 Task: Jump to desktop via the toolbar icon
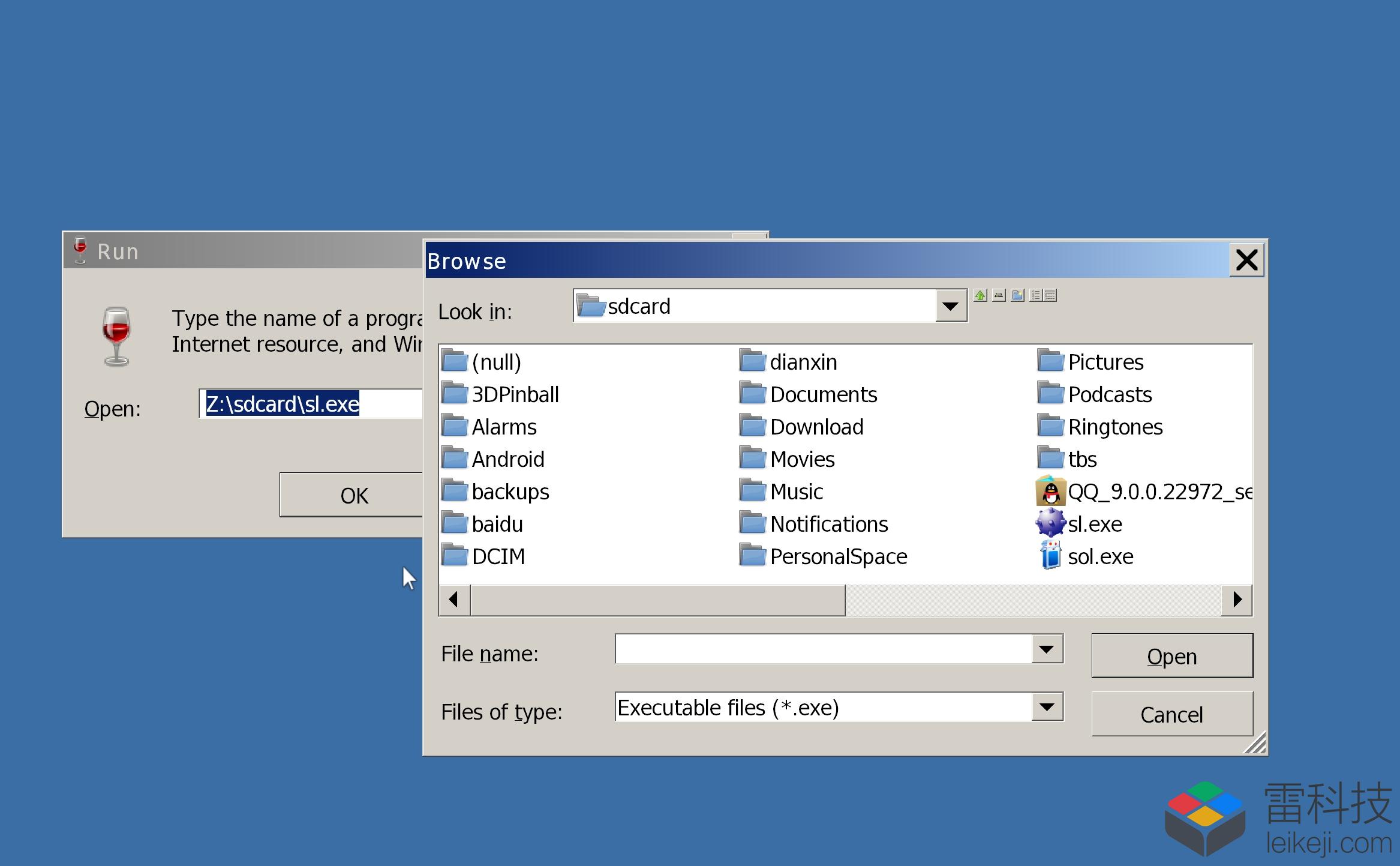(999, 295)
